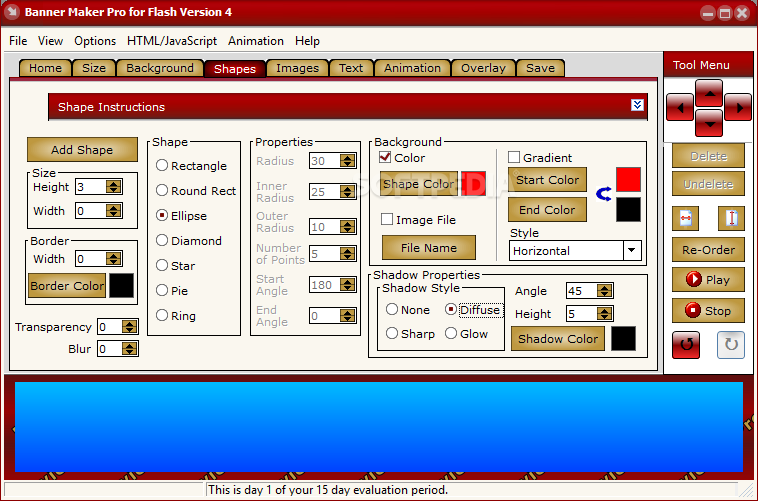Image resolution: width=758 pixels, height=501 pixels.
Task: Click the horizontal center alignment icon
Action: pyautogui.click(x=685, y=219)
